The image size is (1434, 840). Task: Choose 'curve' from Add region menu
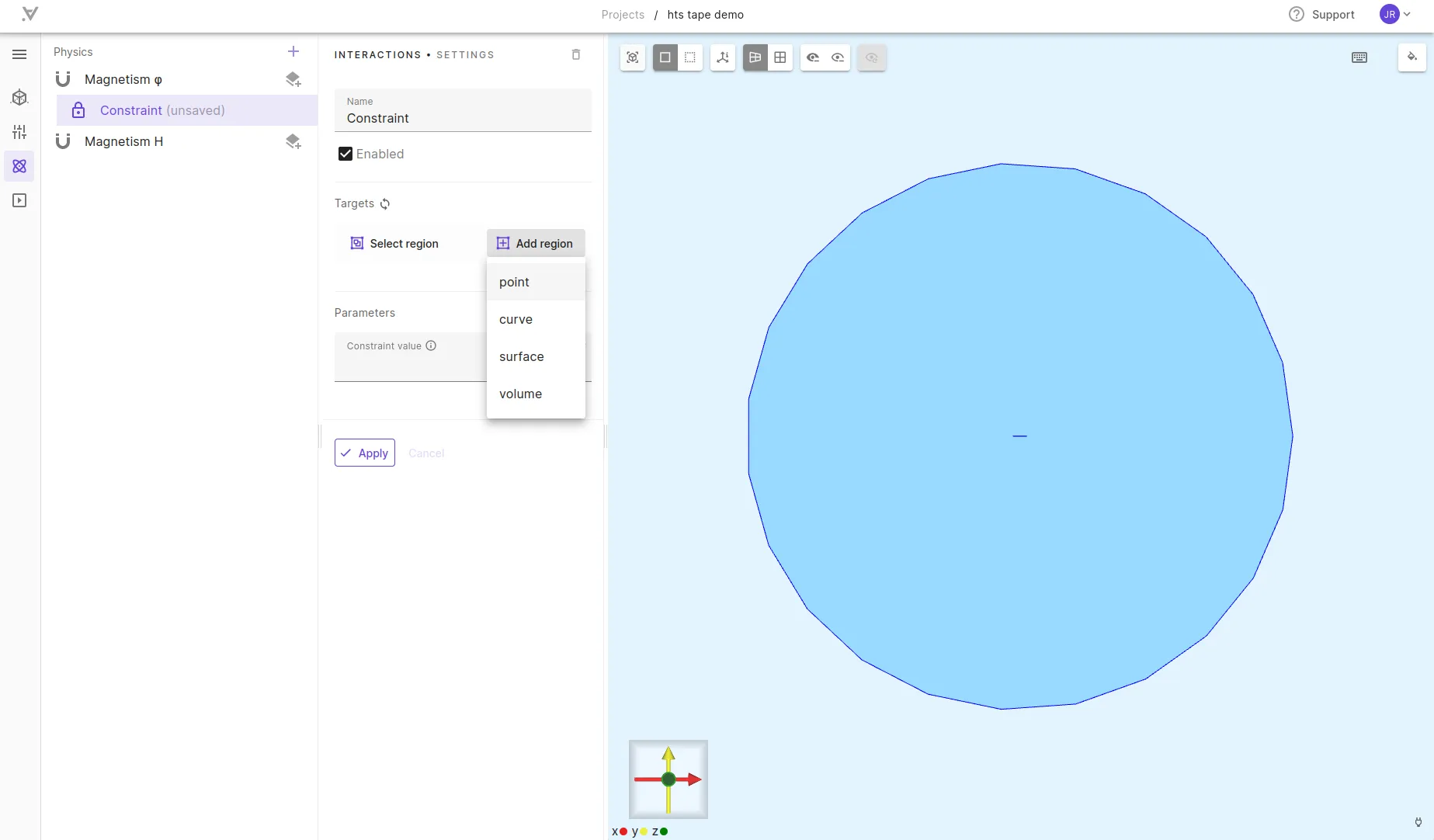[x=536, y=319]
